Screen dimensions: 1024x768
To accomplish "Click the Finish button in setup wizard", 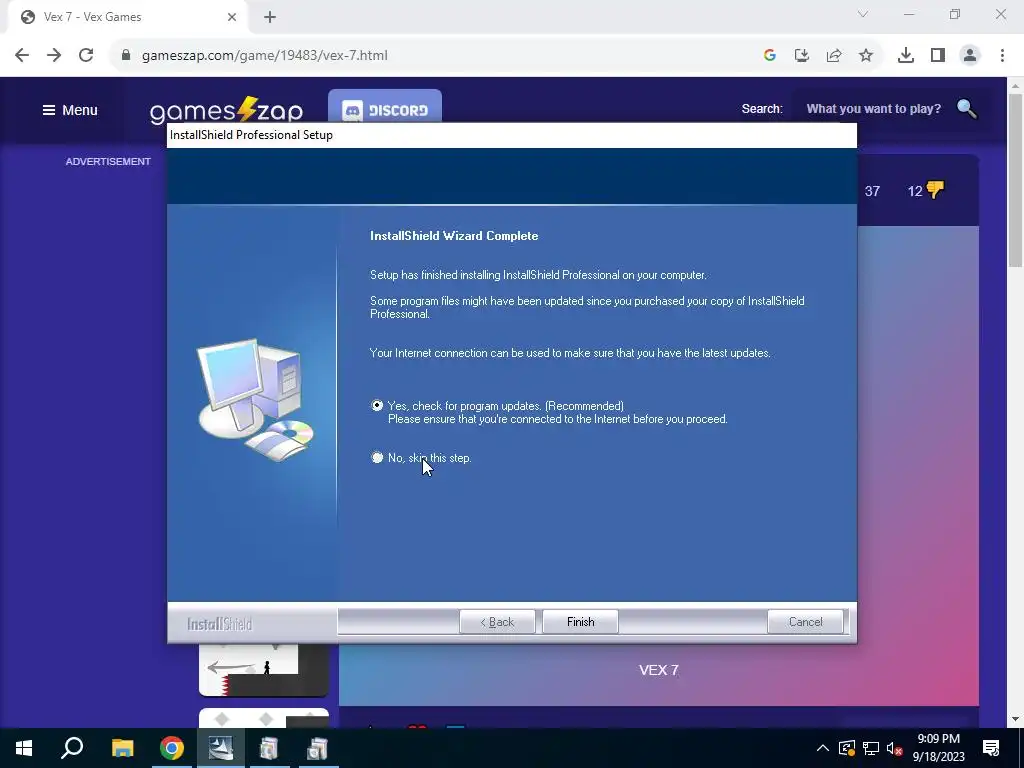I will [581, 622].
